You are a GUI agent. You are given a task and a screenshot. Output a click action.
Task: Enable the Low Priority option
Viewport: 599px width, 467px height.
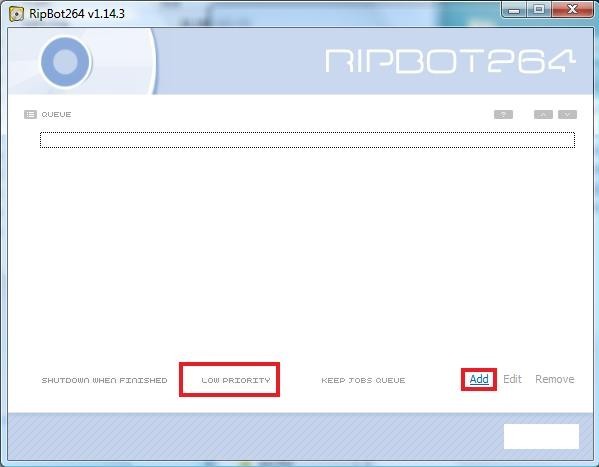click(x=236, y=380)
